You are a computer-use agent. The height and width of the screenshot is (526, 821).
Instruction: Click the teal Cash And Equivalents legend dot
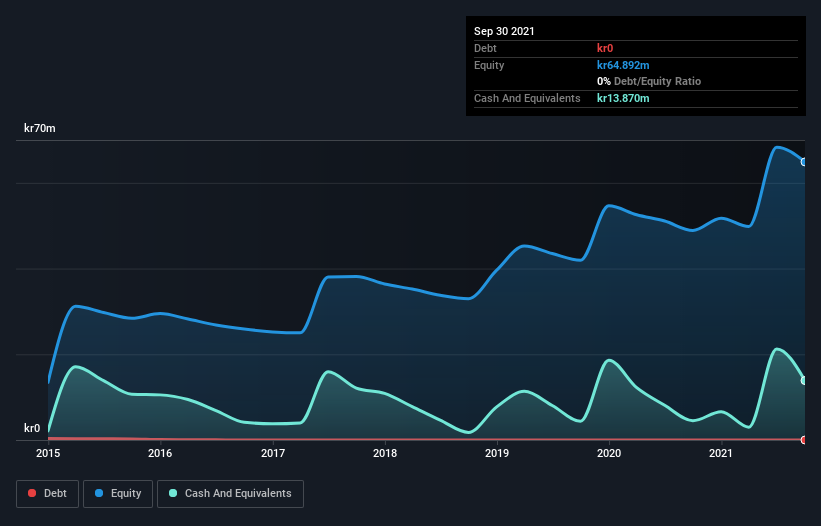click(173, 493)
